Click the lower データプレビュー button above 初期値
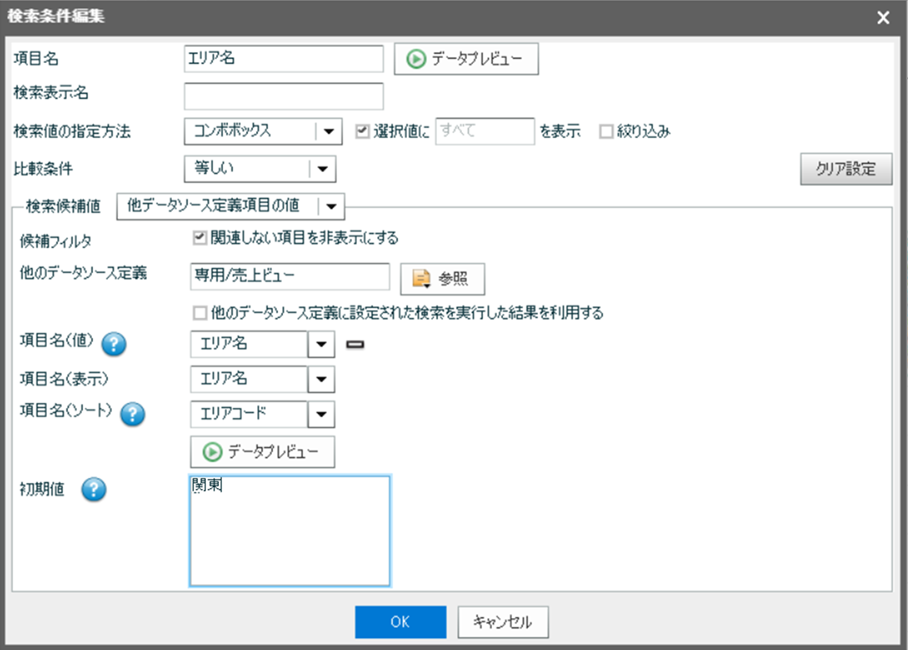908x650 pixels. (x=262, y=452)
